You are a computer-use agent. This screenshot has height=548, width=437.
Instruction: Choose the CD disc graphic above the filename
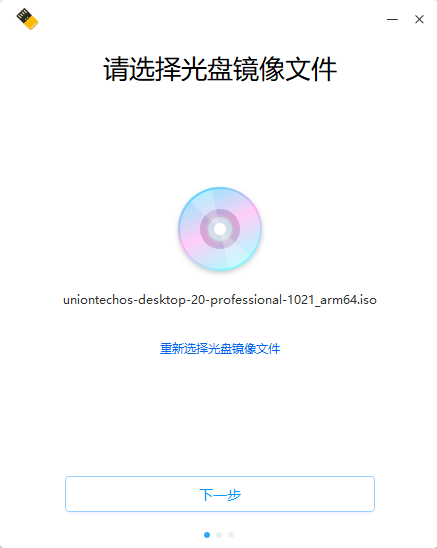coord(220,229)
